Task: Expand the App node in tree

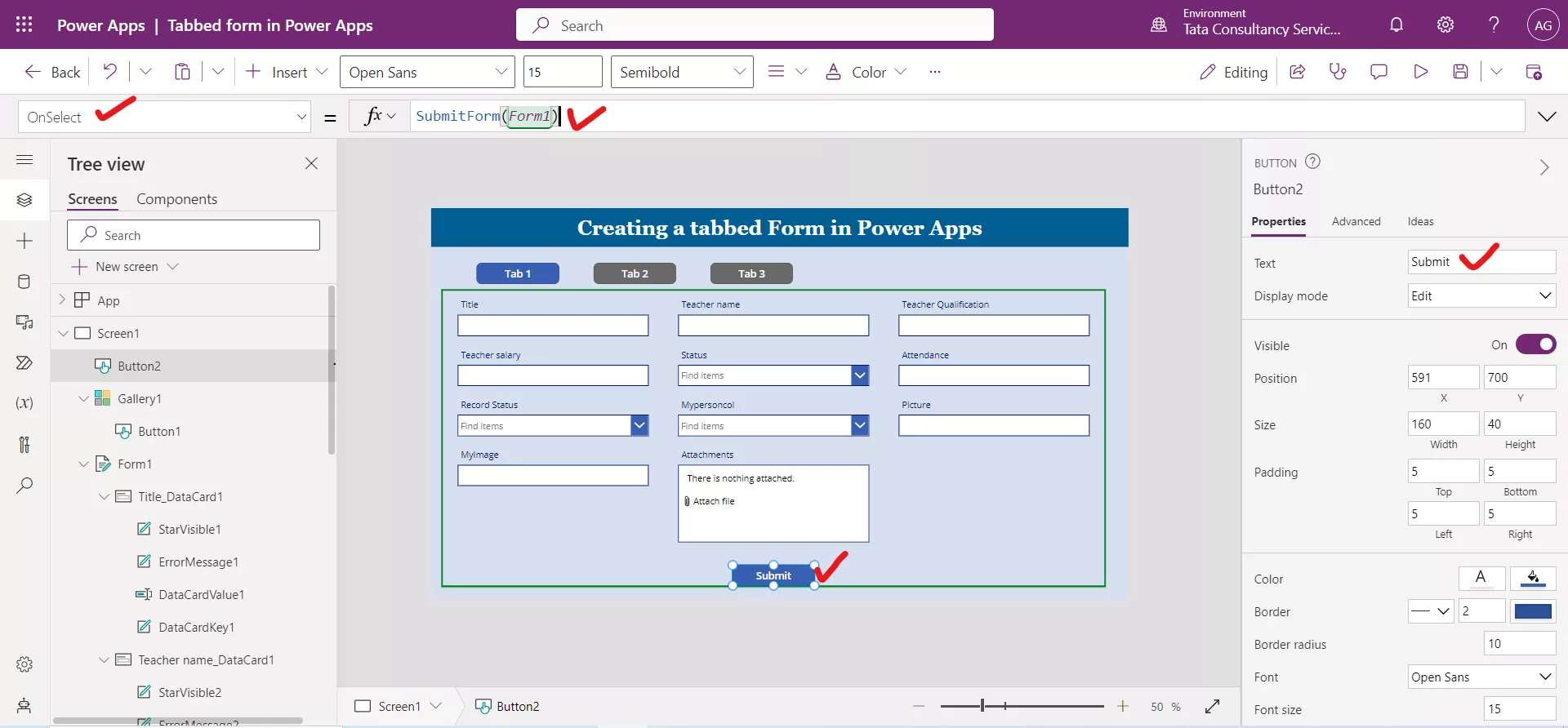Action: [63, 300]
